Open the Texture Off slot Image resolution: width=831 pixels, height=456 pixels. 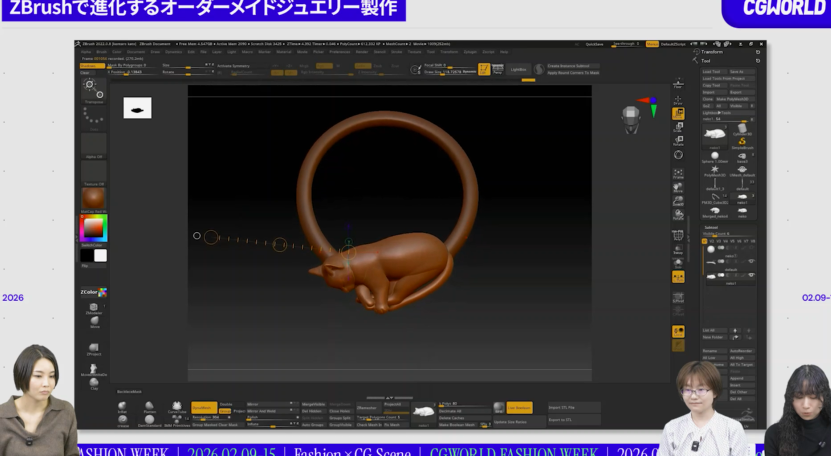coord(93,172)
